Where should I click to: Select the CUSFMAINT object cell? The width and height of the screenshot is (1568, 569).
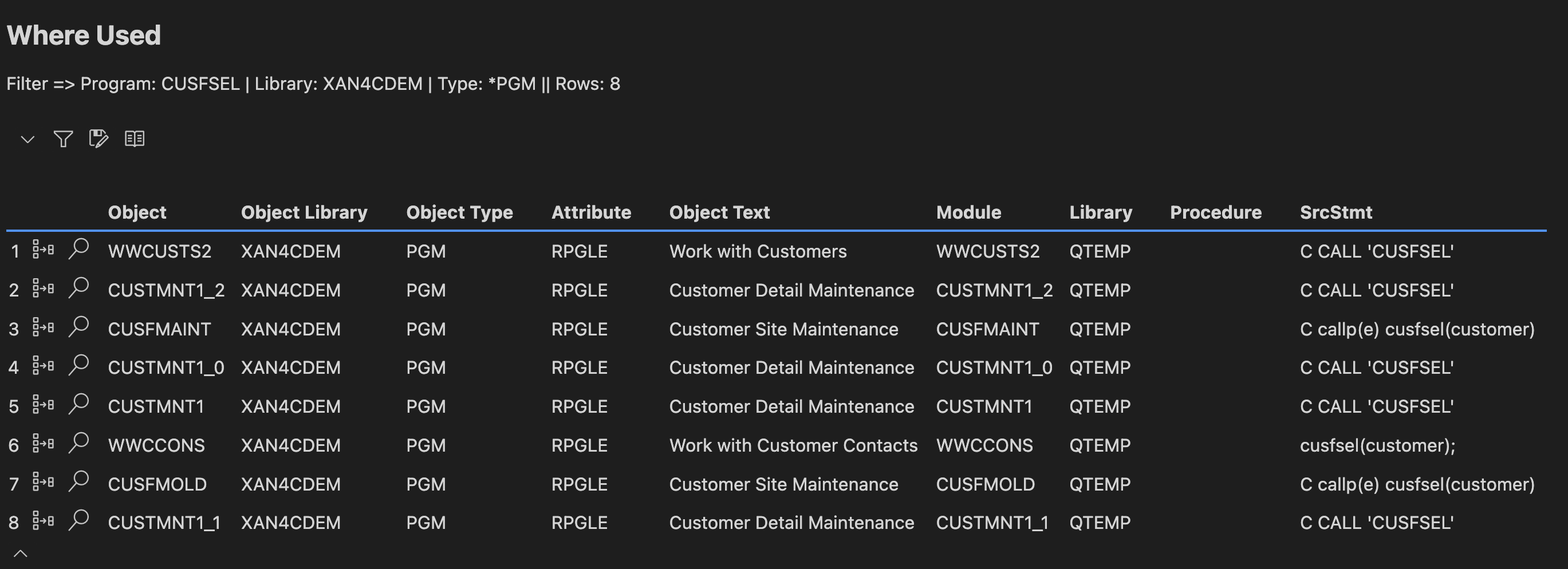(159, 329)
